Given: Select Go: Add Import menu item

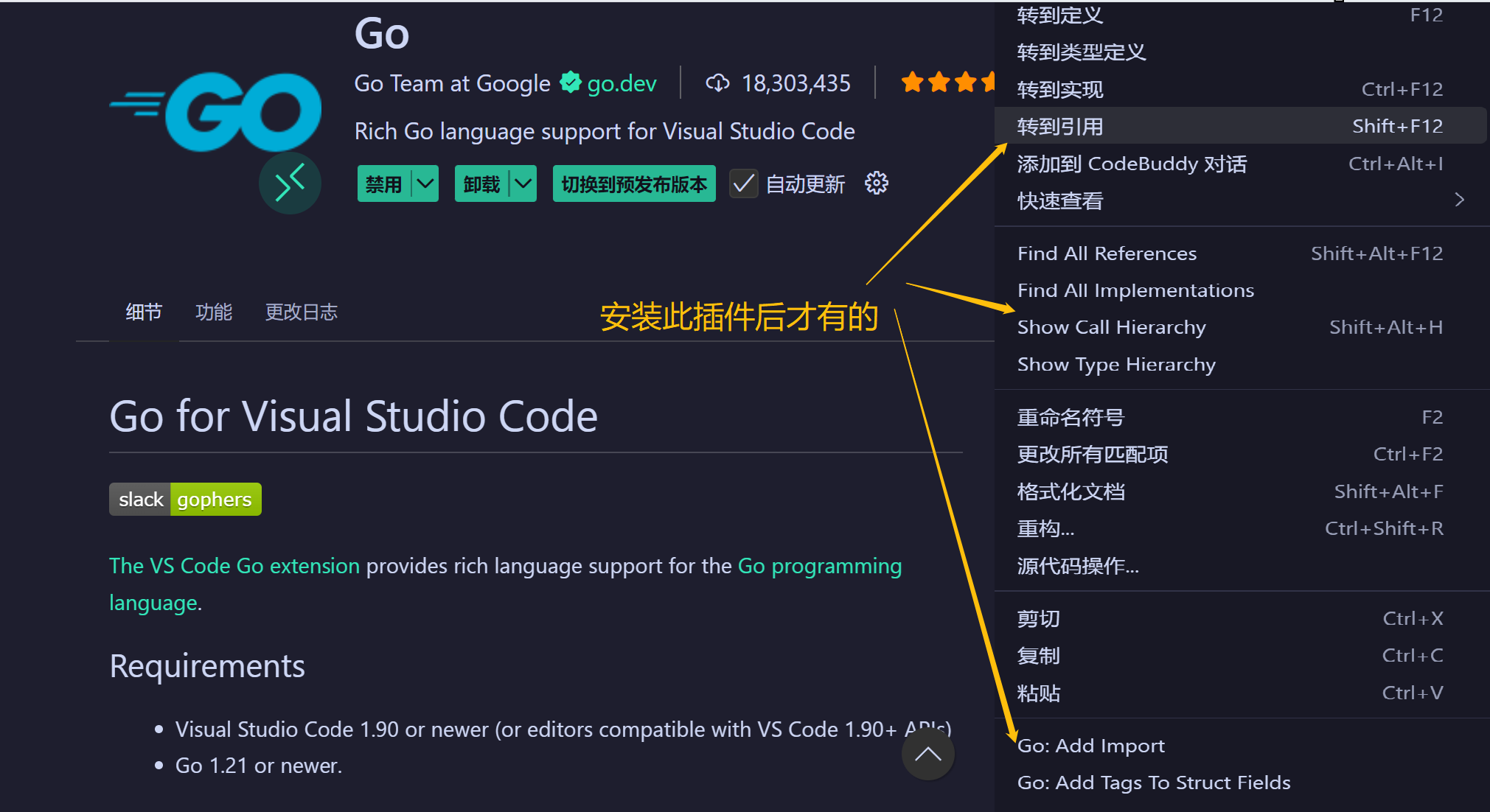Looking at the screenshot, I should tap(1090, 746).
